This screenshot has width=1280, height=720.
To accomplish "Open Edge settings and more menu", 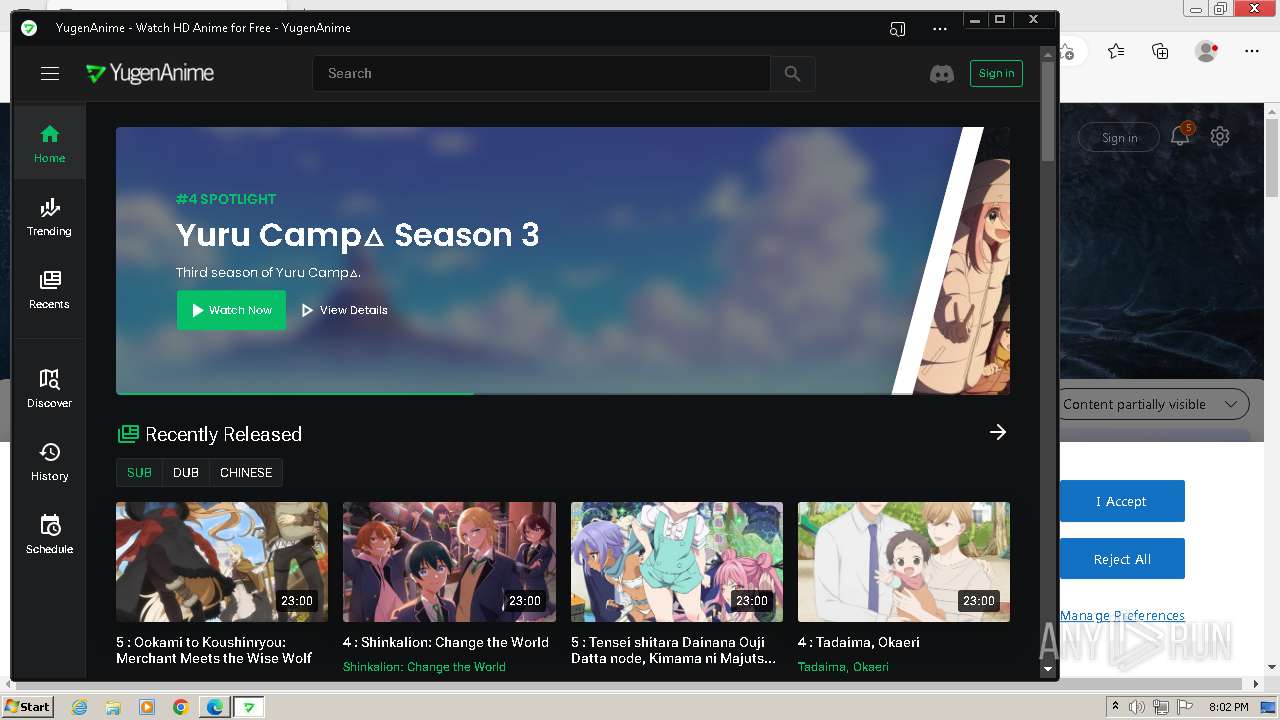I will click(1252, 51).
